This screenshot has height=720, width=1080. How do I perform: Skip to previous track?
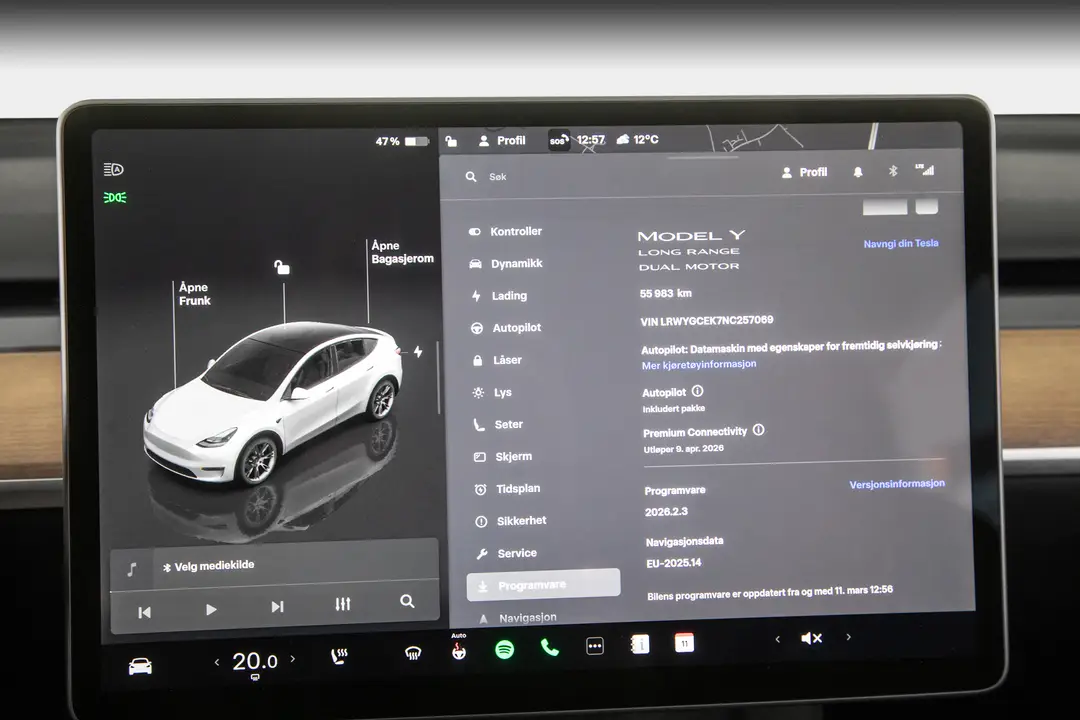point(145,612)
